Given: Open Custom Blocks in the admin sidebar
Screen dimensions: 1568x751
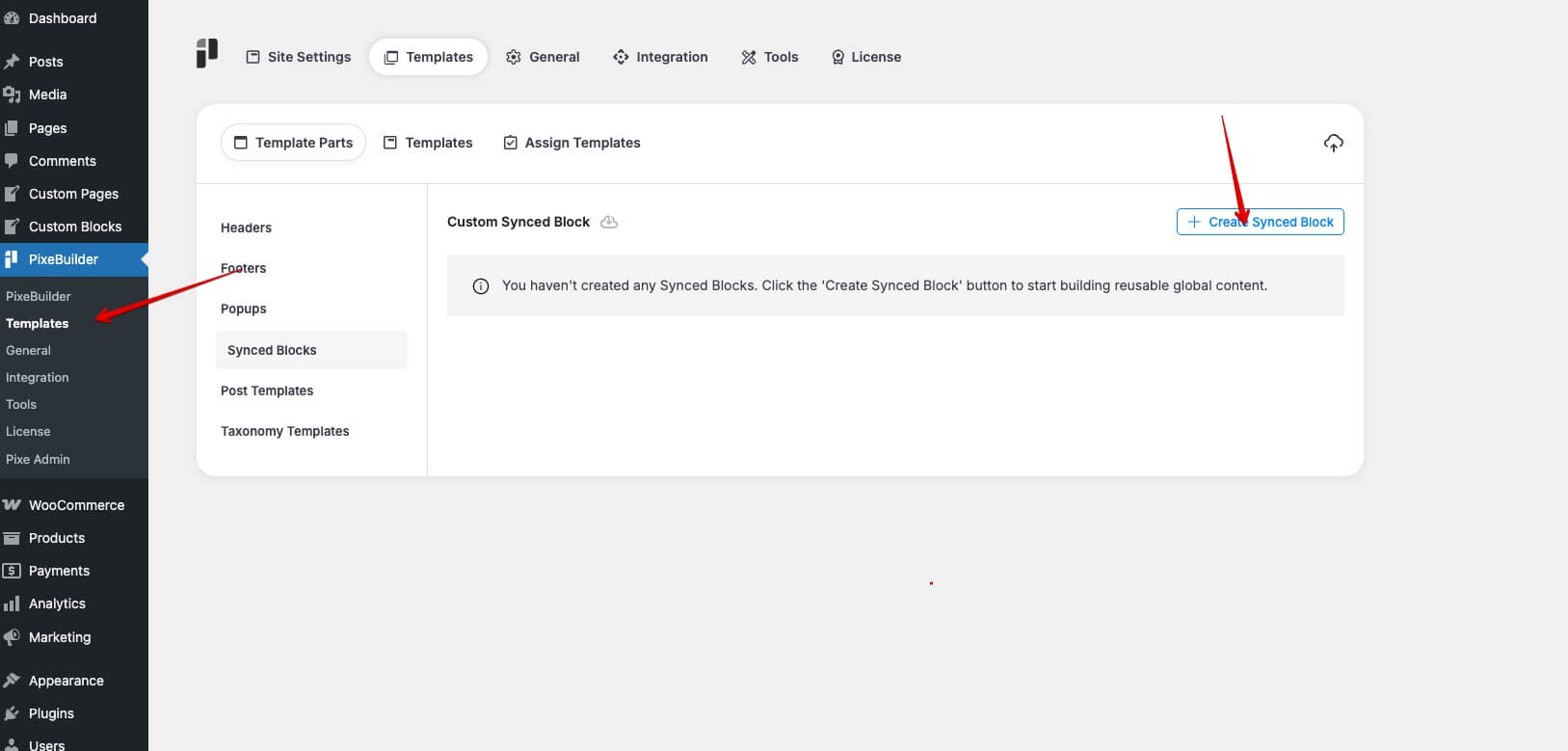Looking at the screenshot, I should (74, 227).
